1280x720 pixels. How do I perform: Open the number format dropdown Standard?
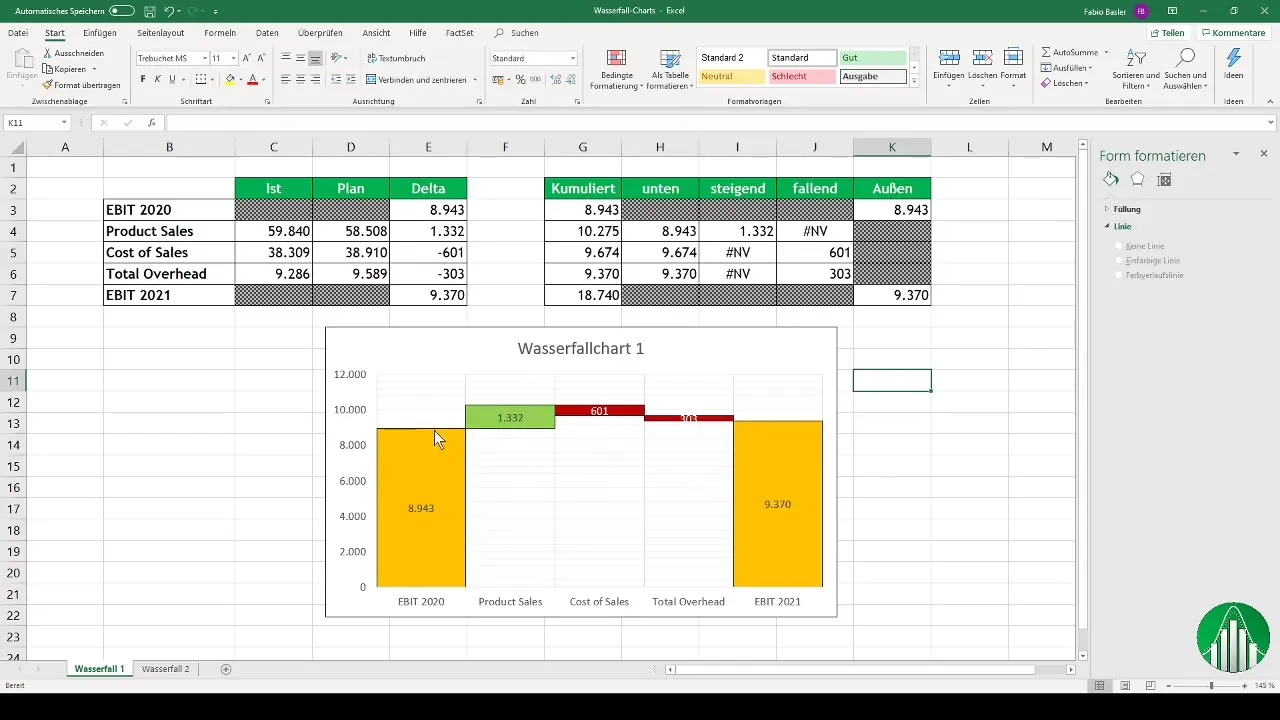pyautogui.click(x=573, y=58)
